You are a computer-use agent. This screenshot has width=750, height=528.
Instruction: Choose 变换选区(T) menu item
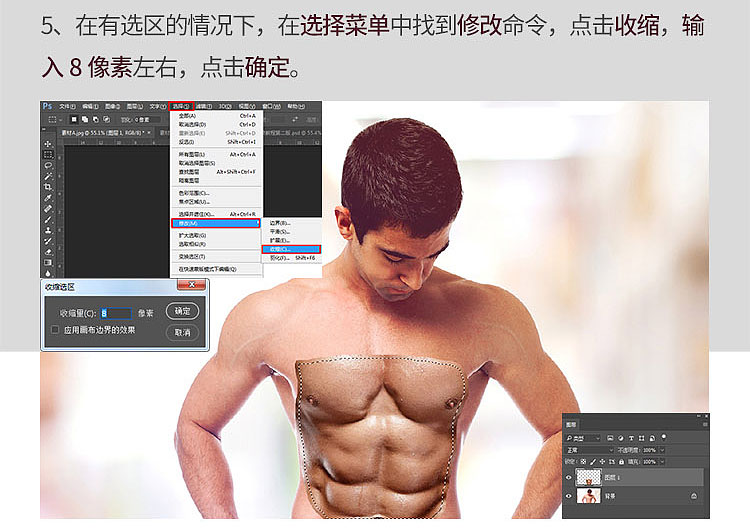[x=217, y=257]
